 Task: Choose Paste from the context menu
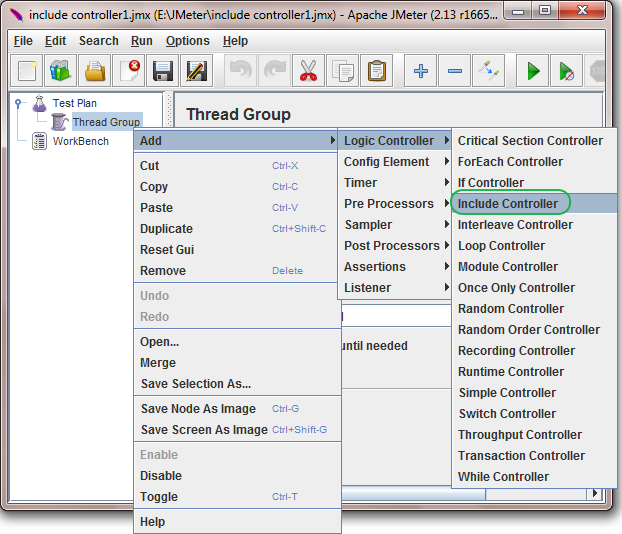coord(237,207)
